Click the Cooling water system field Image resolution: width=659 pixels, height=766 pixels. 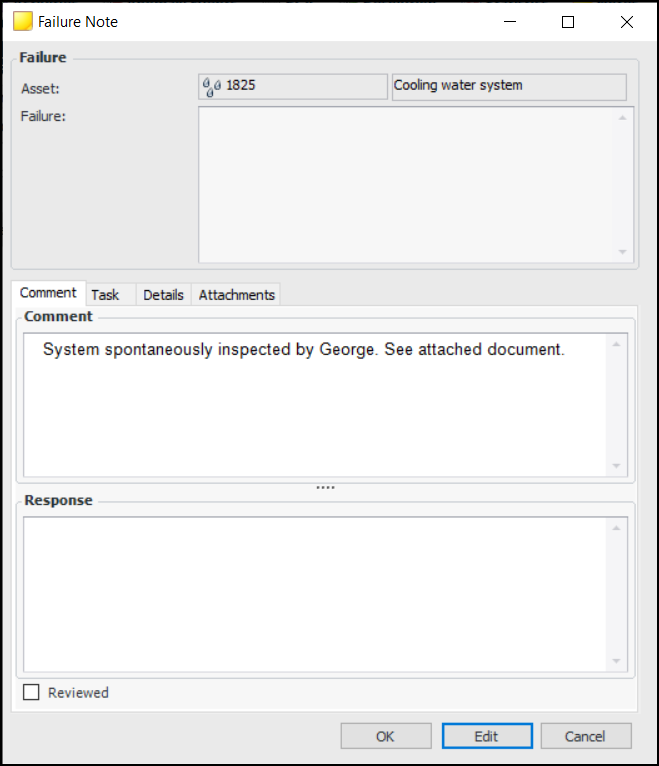(509, 86)
